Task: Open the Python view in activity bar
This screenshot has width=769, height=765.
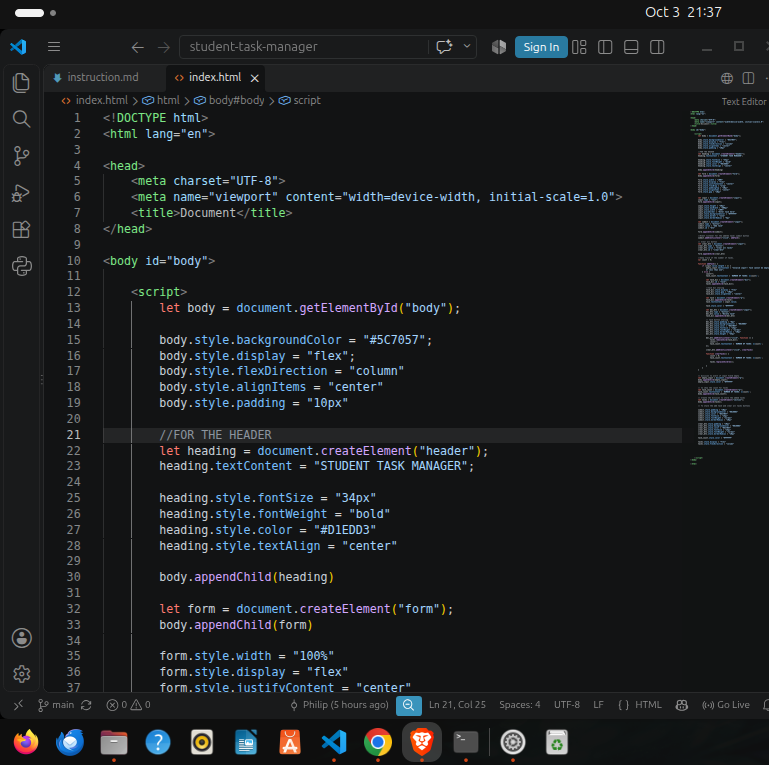Action: 21,266
